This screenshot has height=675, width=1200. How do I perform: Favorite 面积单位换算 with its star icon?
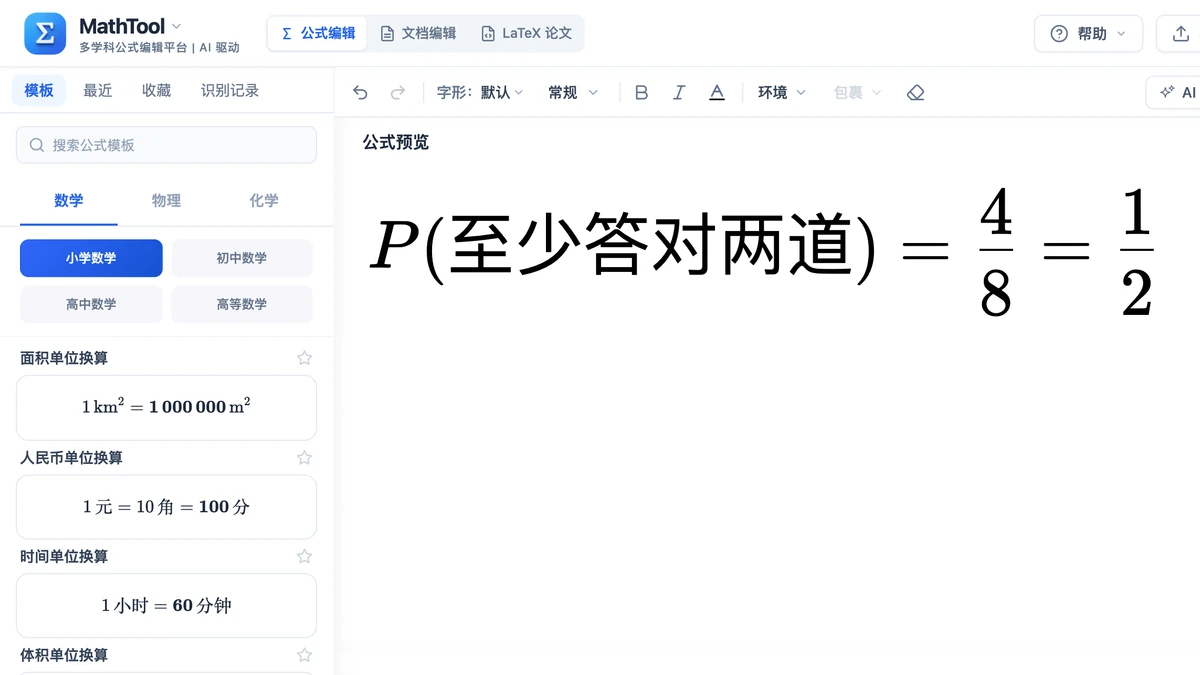[305, 358]
